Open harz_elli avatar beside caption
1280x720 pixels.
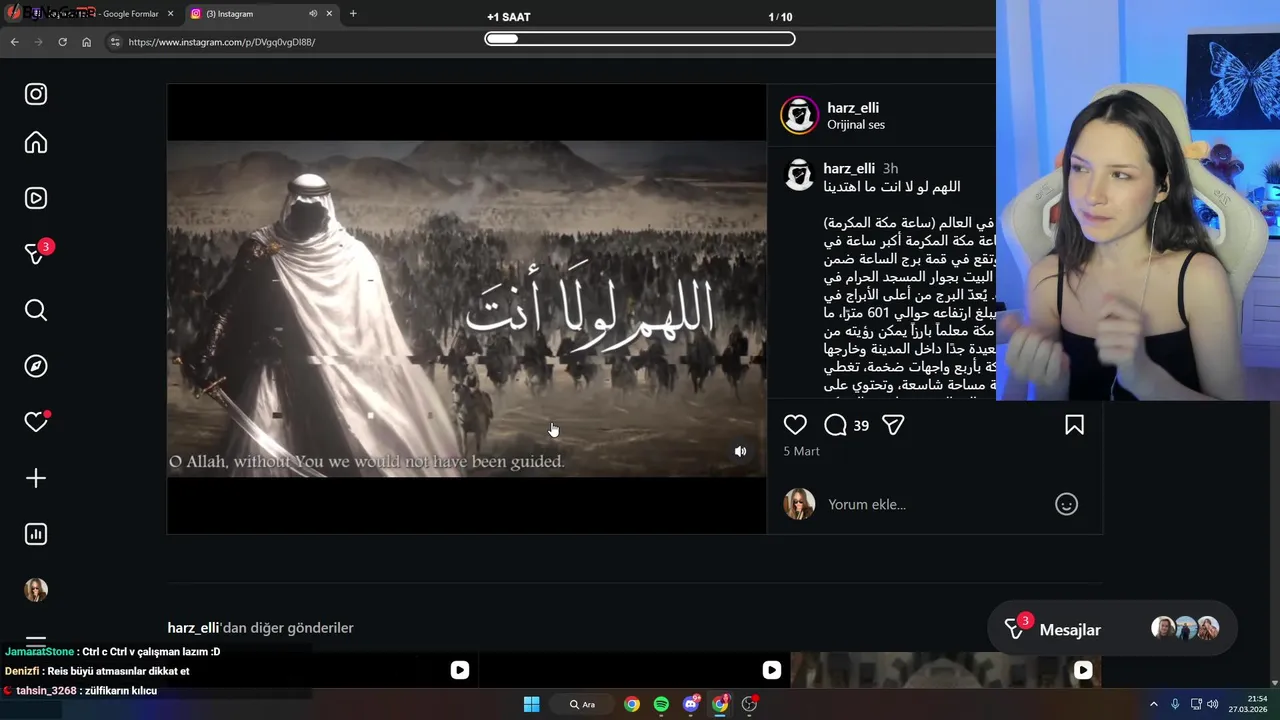(x=799, y=175)
